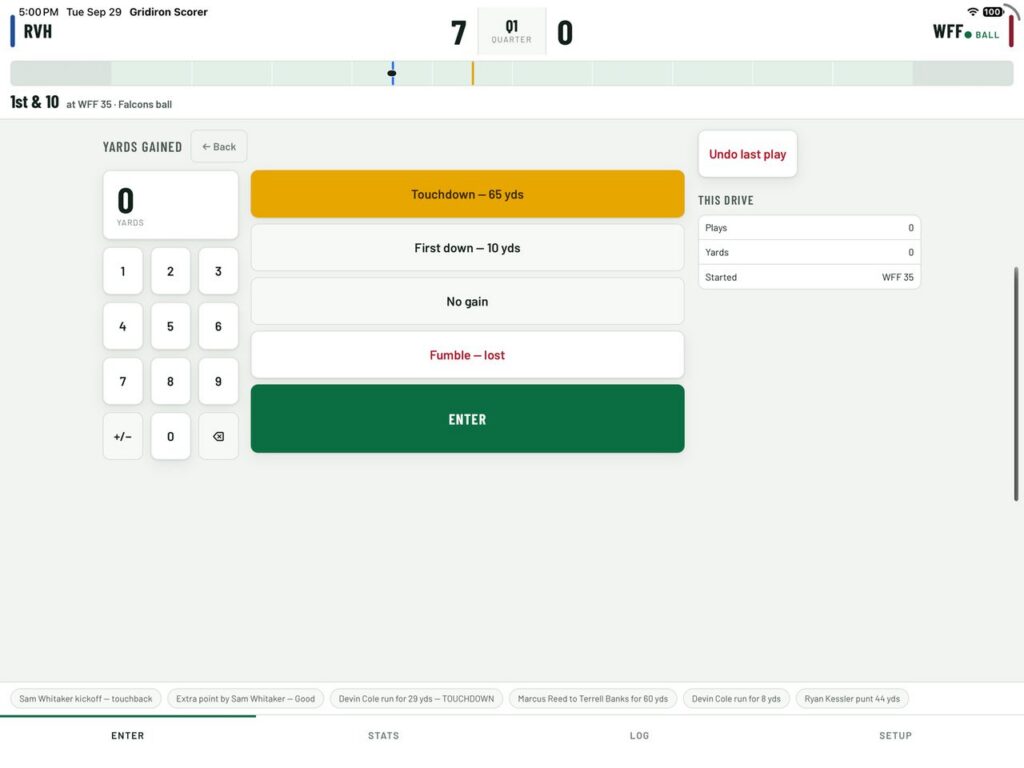Click the RVH team name
The height and width of the screenshot is (768, 1024).
pos(38,31)
